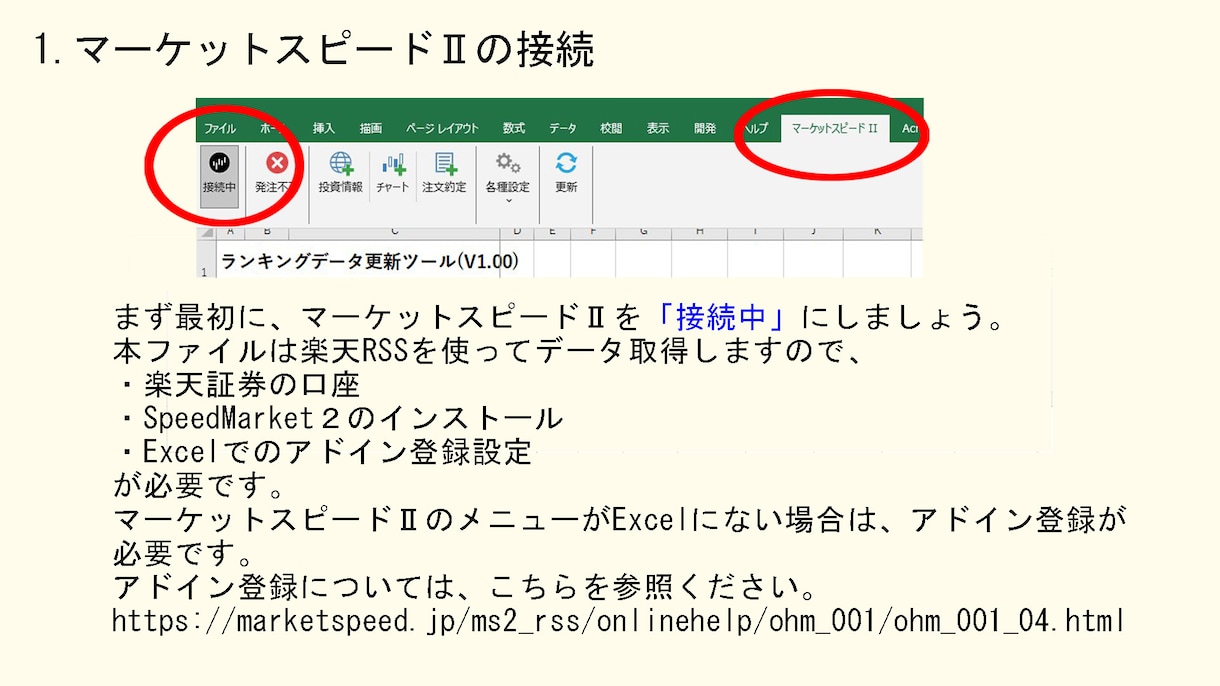Click row header 1
The height and width of the screenshot is (686, 1220).
pos(206,259)
